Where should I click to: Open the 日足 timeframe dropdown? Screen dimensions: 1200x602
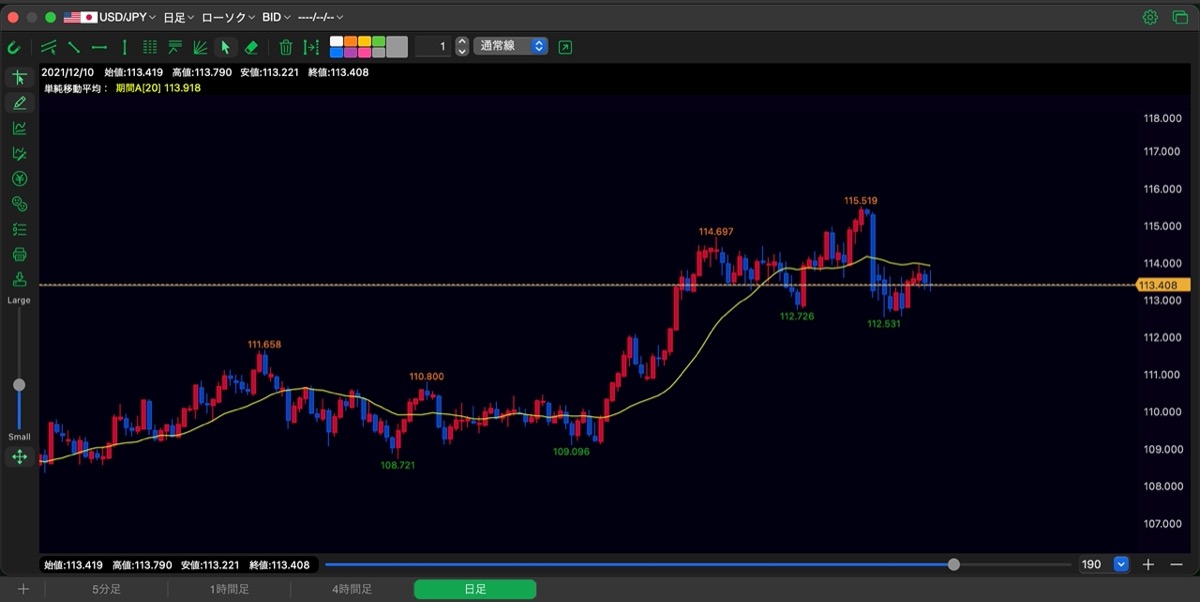pyautogui.click(x=178, y=18)
